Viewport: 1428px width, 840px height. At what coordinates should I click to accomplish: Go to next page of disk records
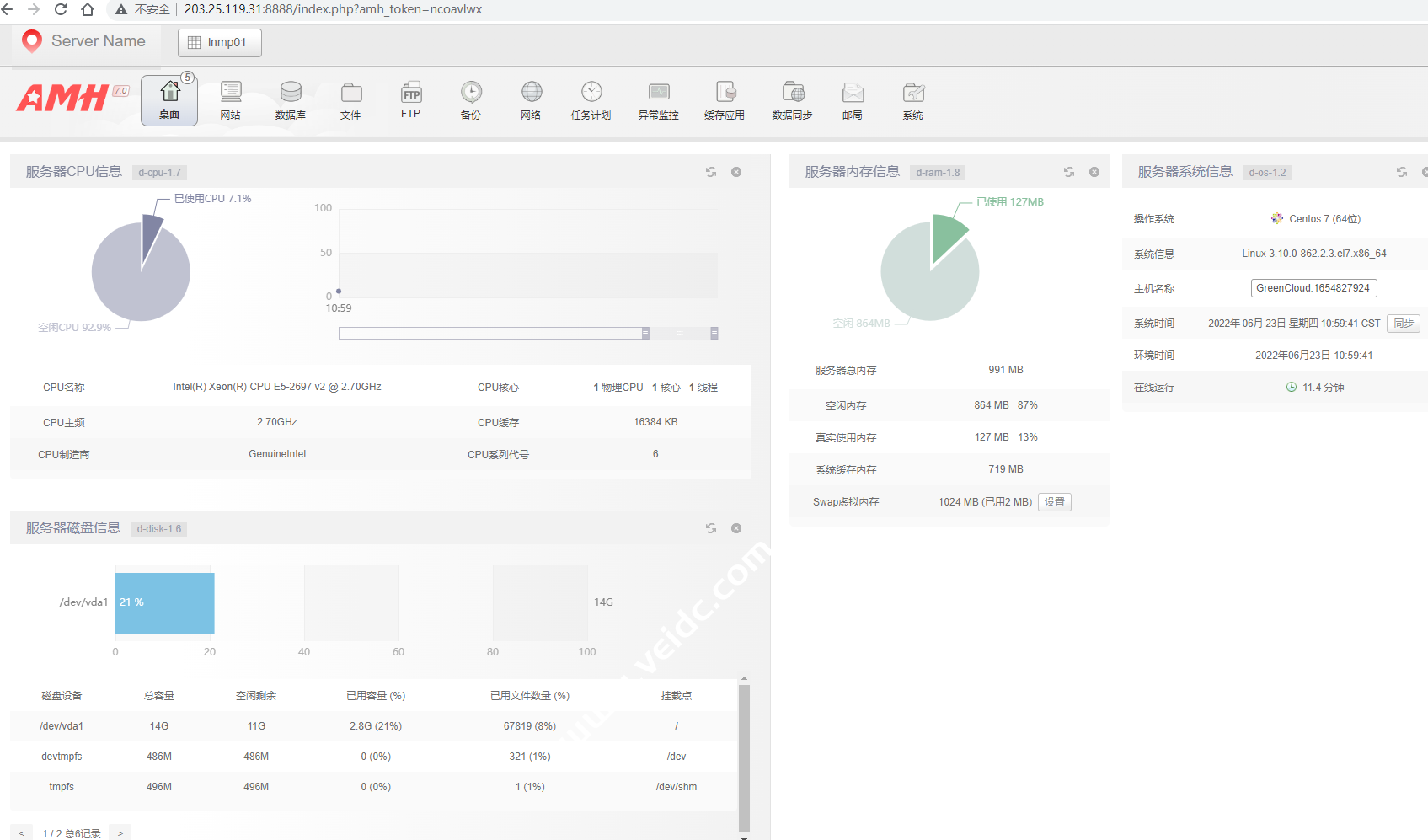(x=120, y=833)
